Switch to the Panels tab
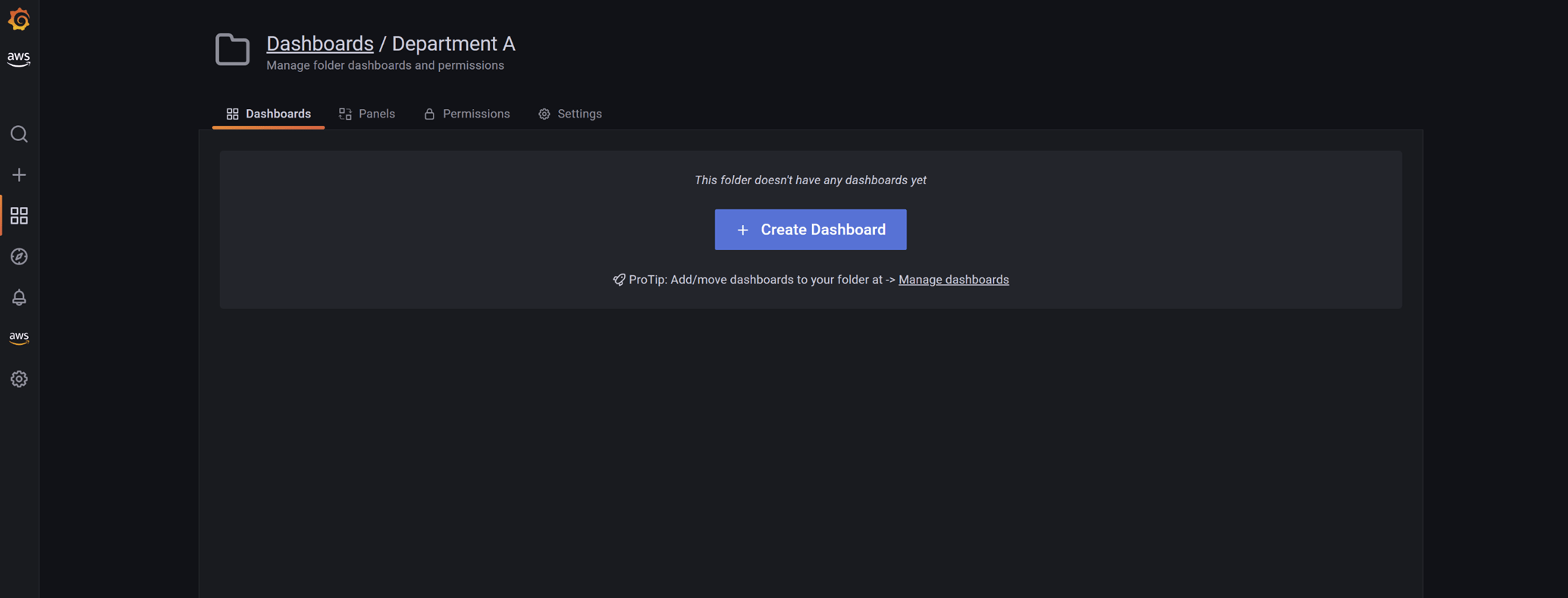1568x598 pixels. (x=367, y=114)
